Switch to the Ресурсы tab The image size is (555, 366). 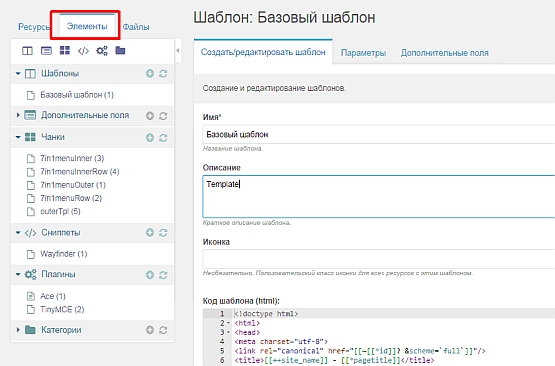(x=34, y=27)
